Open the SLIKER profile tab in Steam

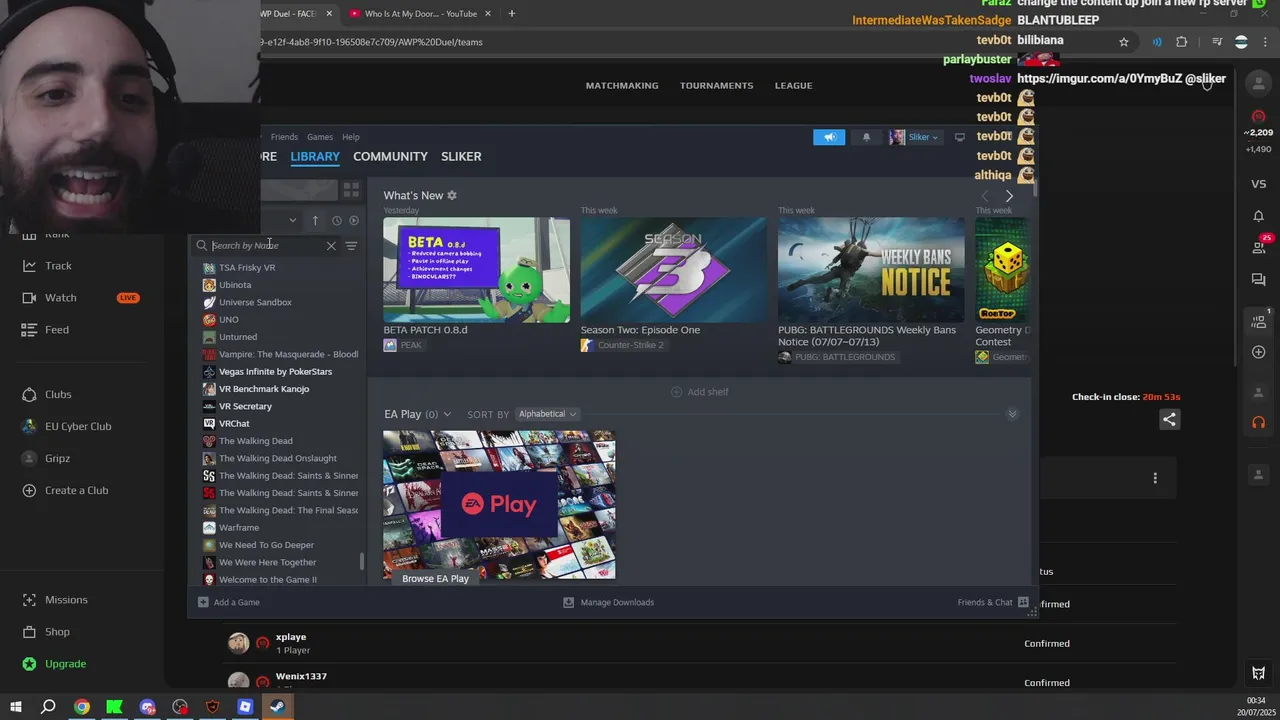point(461,156)
